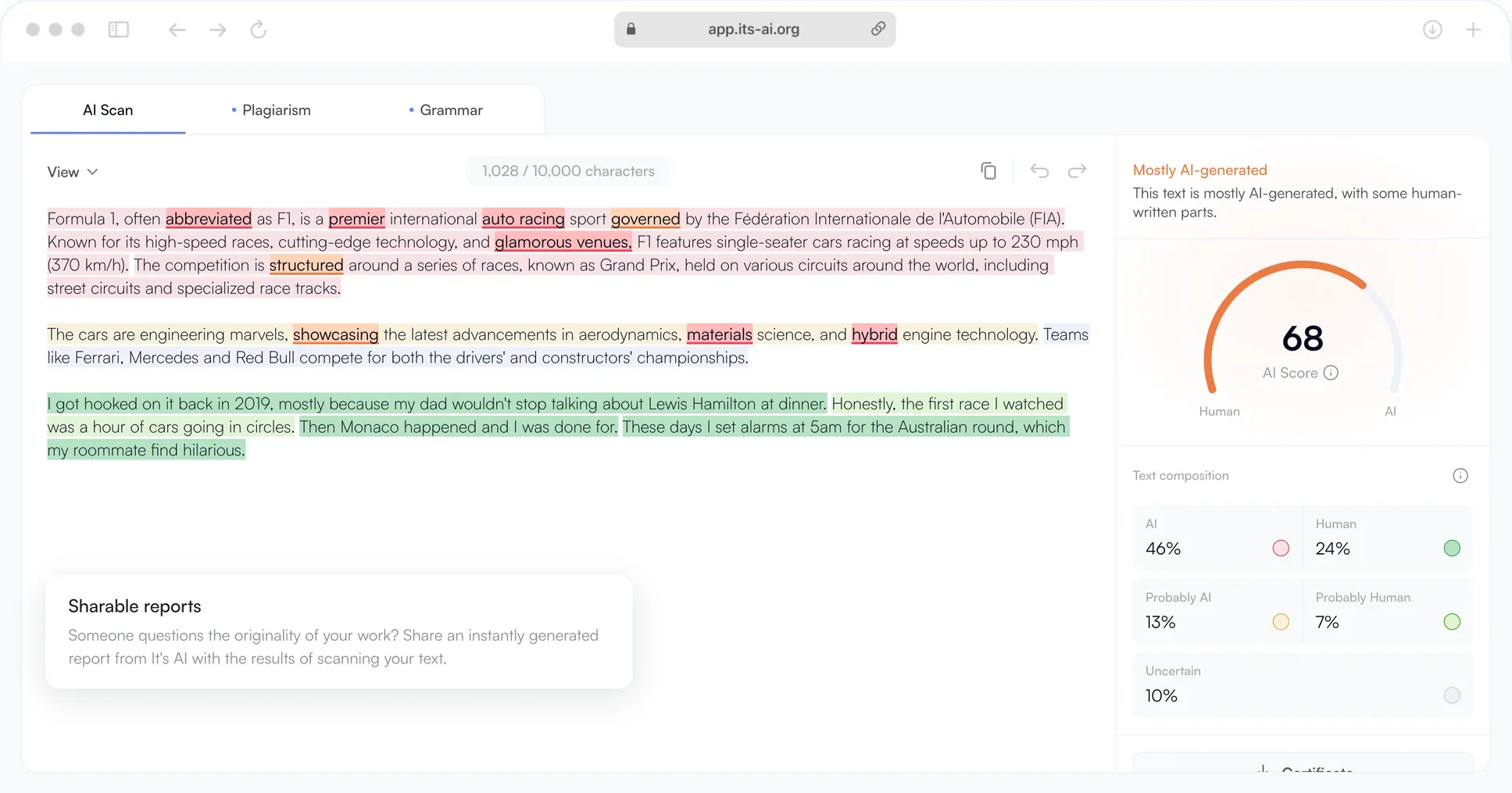1512x793 pixels.
Task: Open a new tab with plus icon
Action: 1473,30
